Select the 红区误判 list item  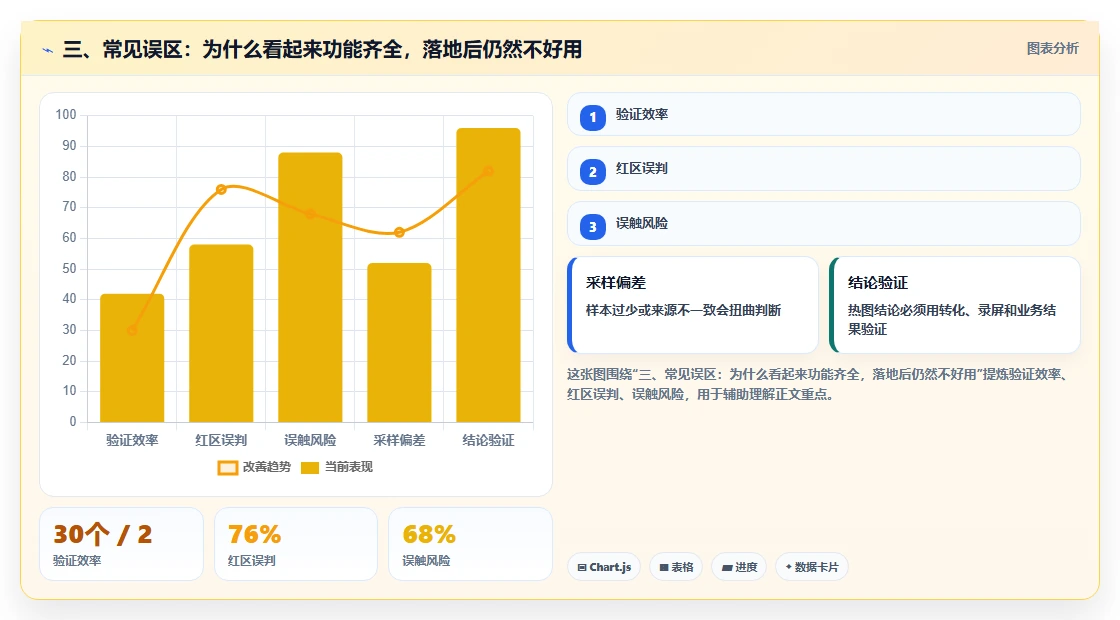click(x=824, y=169)
